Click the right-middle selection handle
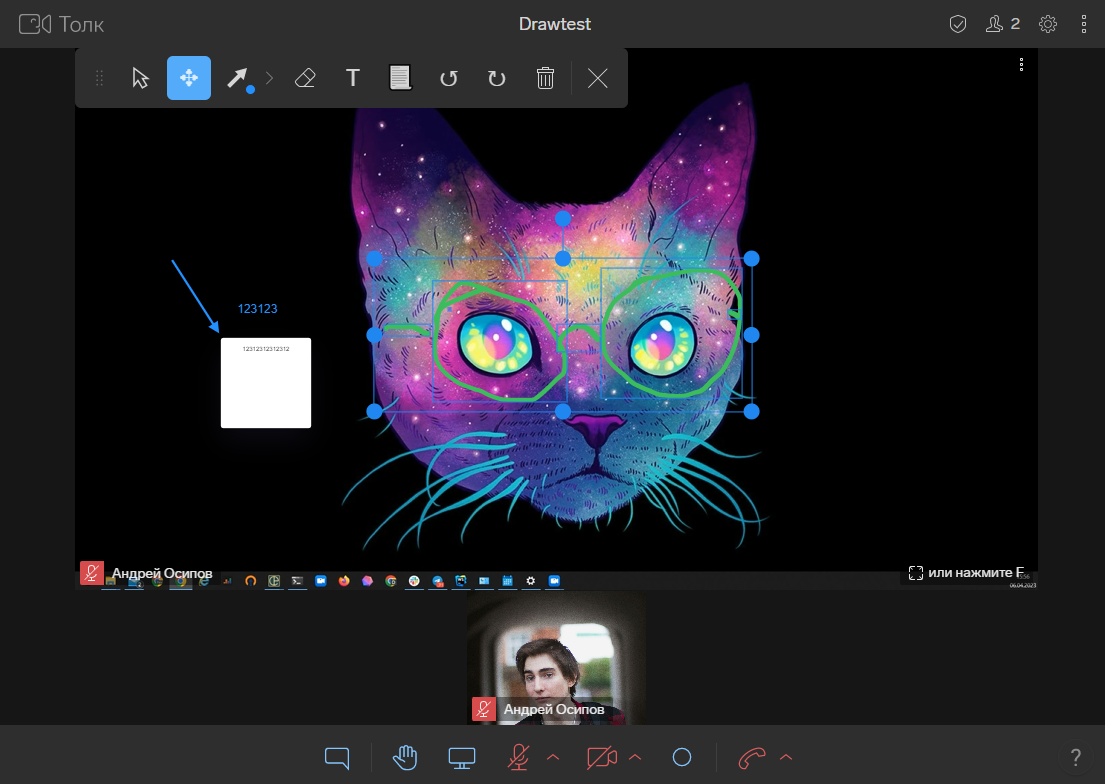 751,335
